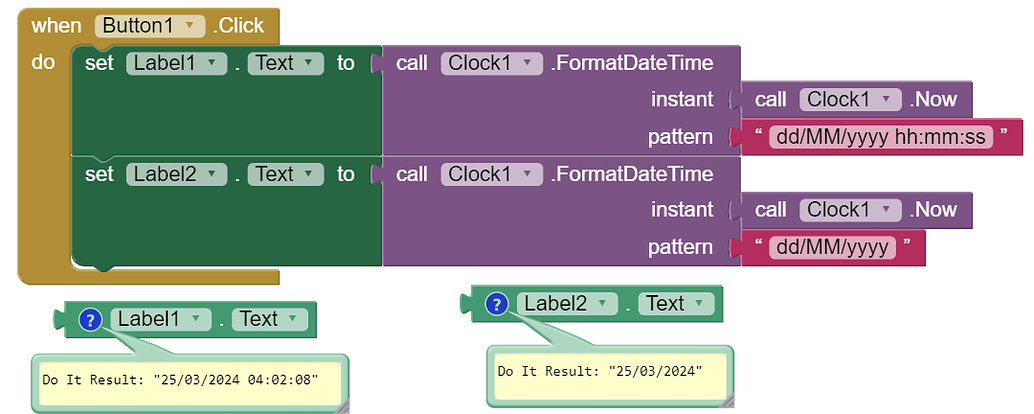Click the Do It Result comment showing 04:02:08
This screenshot has width=1034, height=414.
coord(180,381)
